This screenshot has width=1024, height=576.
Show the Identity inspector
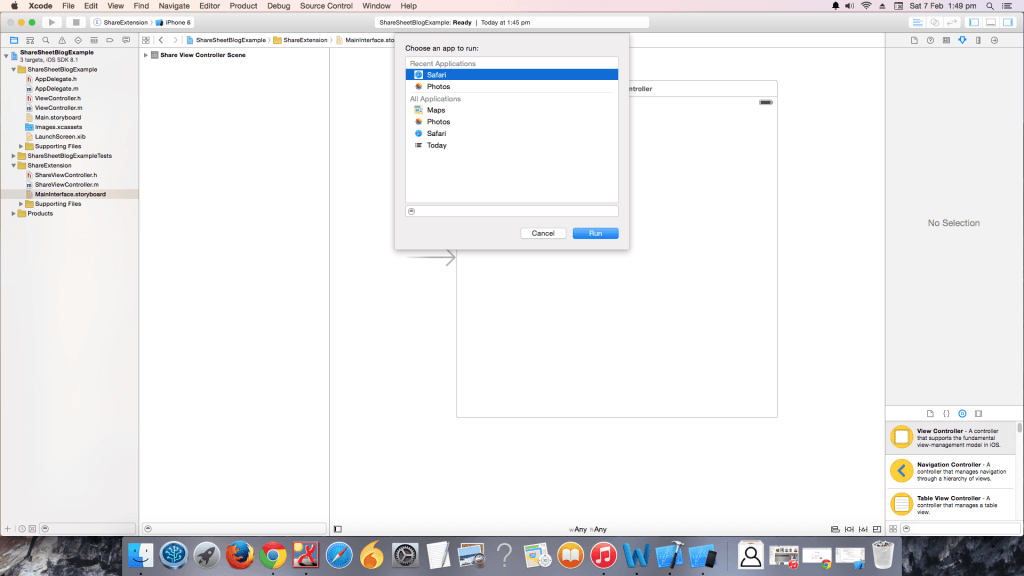tap(946, 40)
